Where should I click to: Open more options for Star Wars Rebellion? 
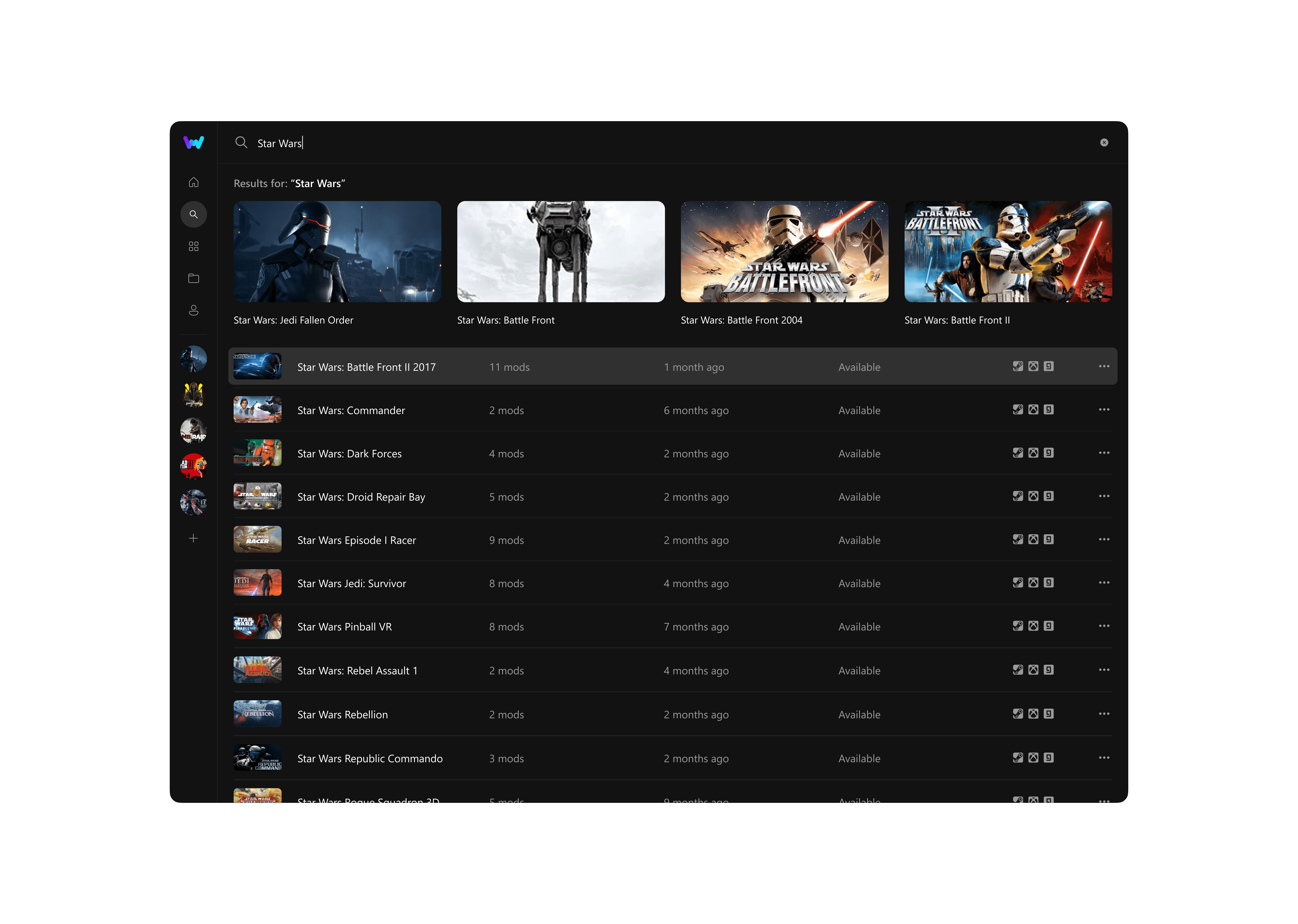coord(1104,713)
